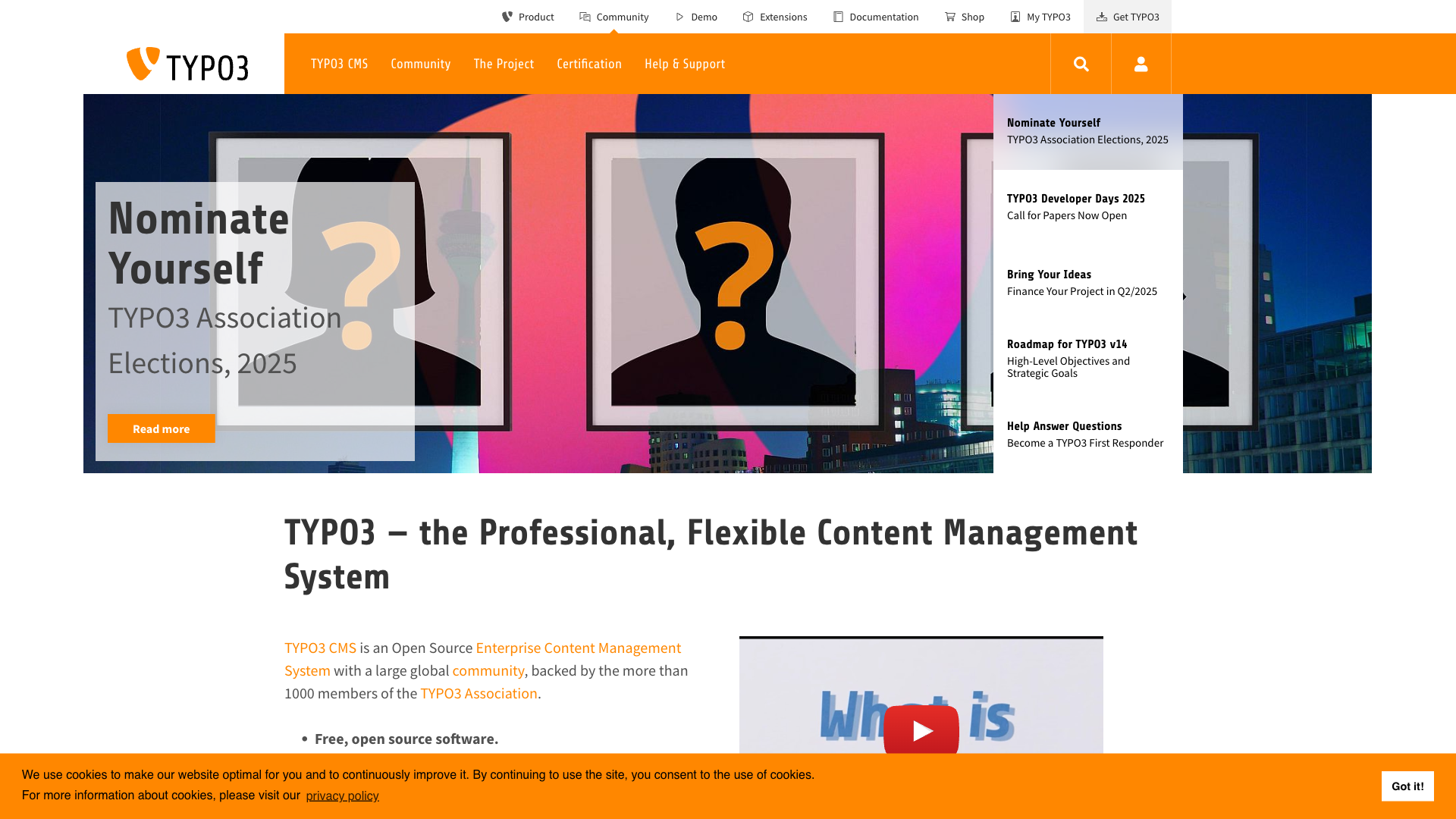Open Shop in top bar

(965, 17)
